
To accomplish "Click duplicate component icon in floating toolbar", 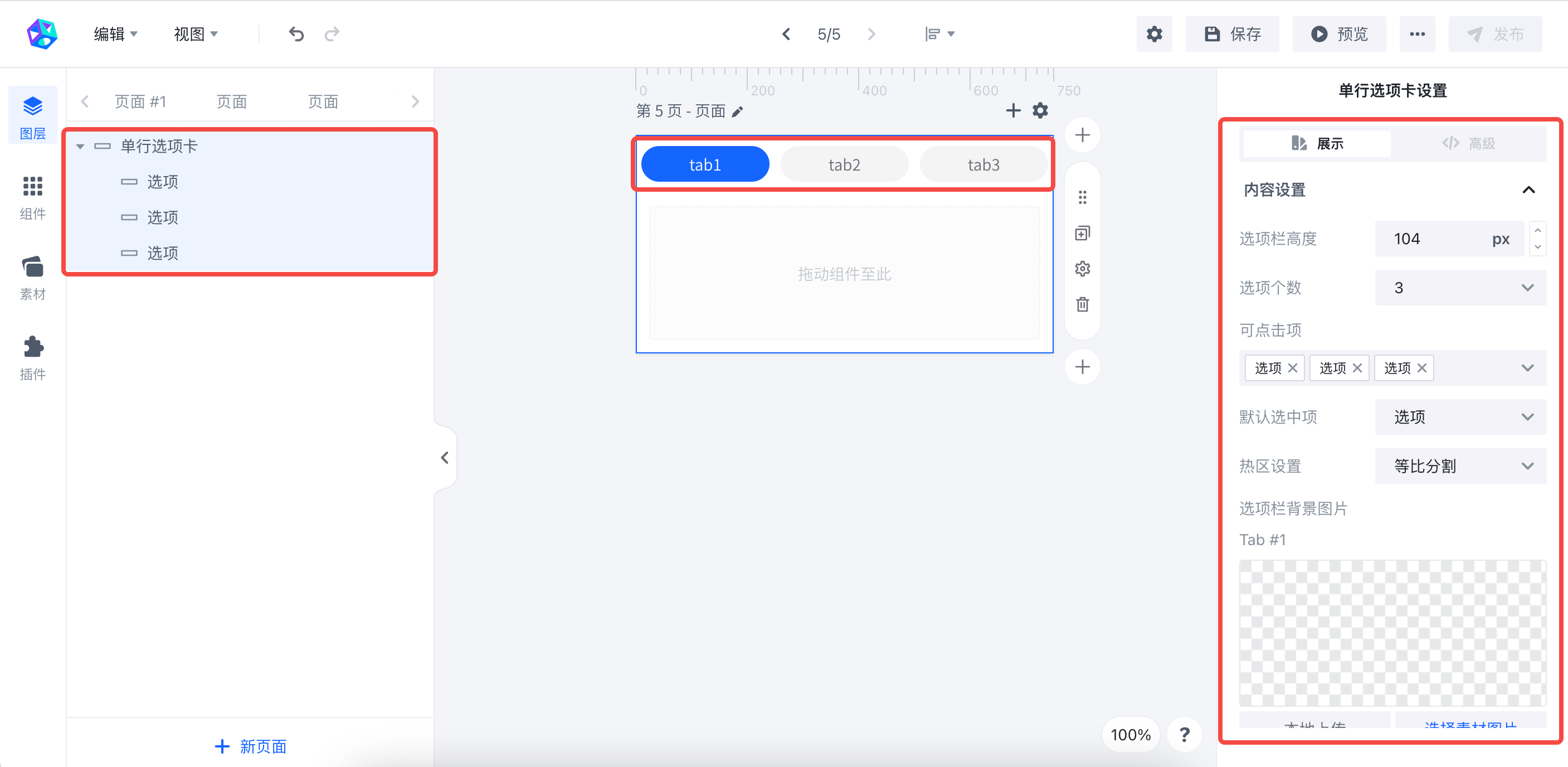I will tap(1082, 233).
